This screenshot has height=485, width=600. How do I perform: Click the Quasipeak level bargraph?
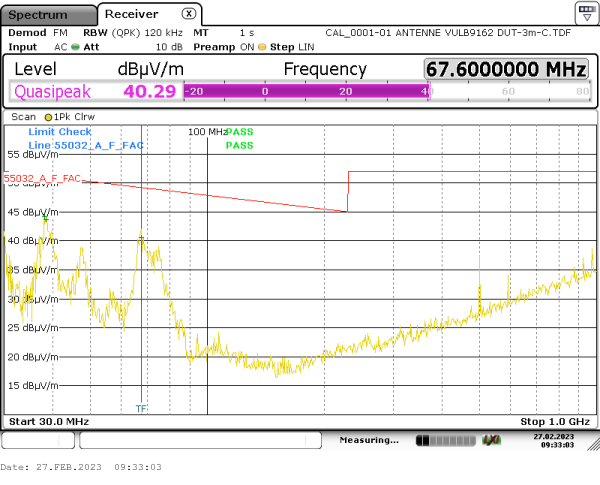pos(387,91)
